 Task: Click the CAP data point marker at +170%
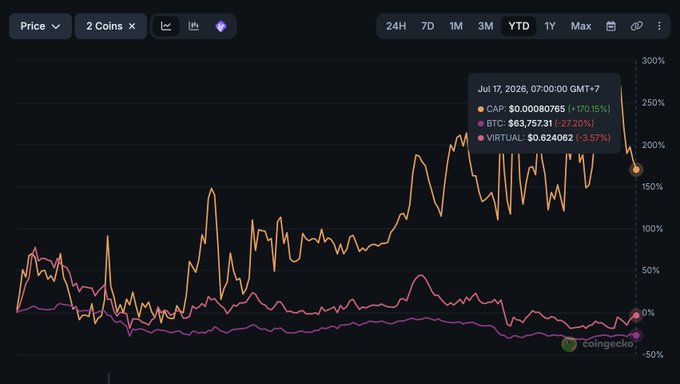click(636, 170)
